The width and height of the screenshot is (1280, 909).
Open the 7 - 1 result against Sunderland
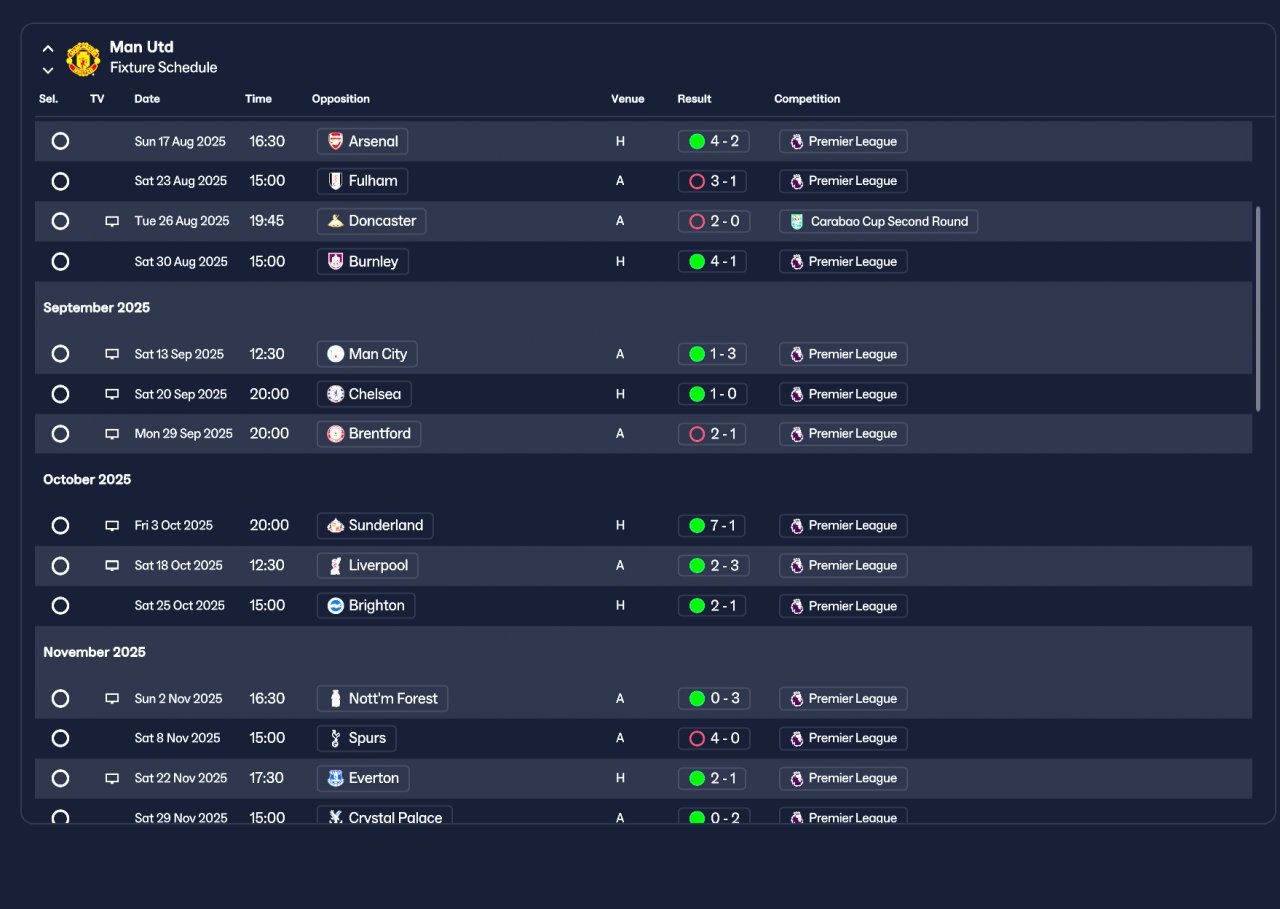click(x=712, y=525)
